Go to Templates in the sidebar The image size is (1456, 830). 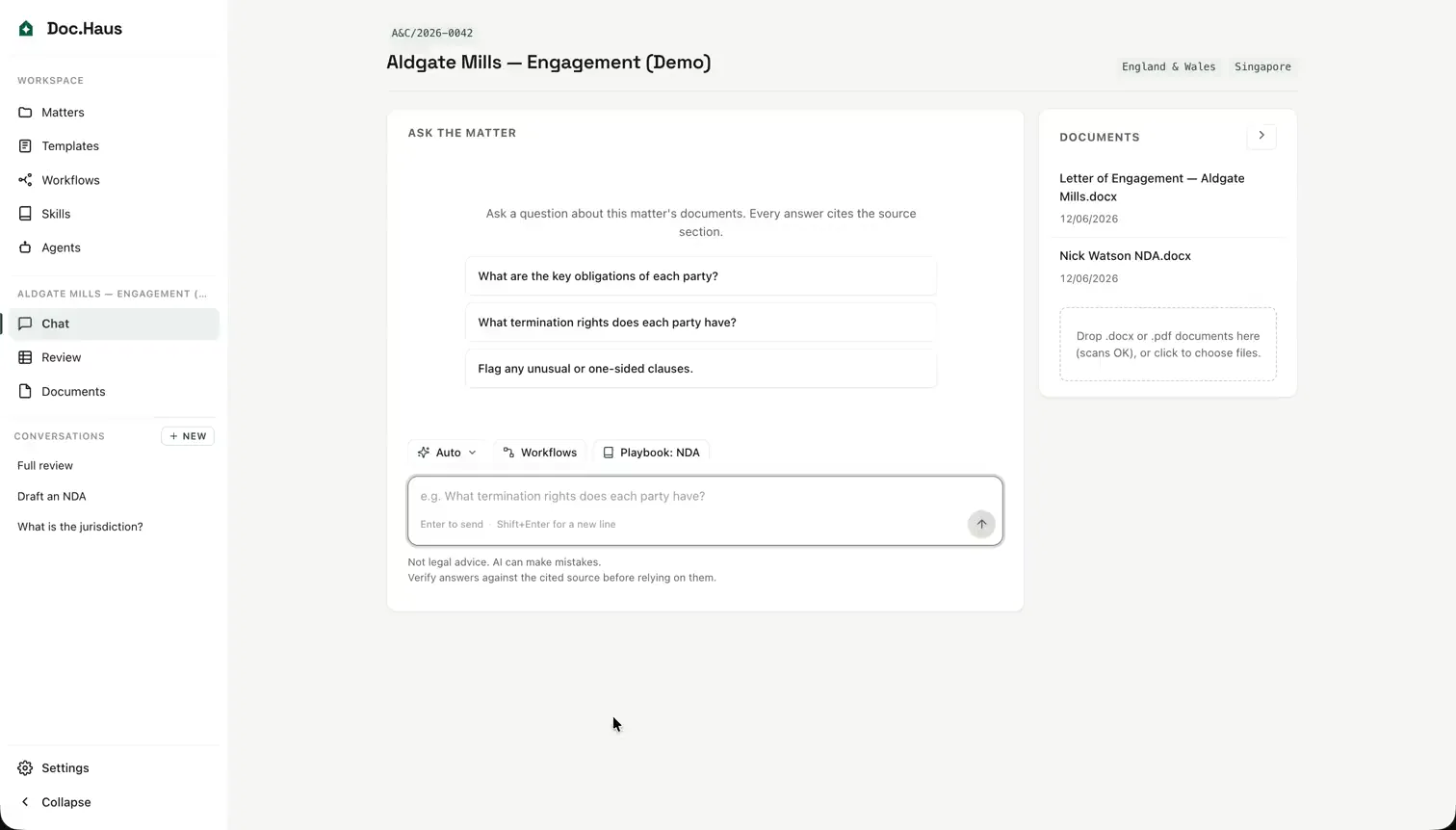click(114, 146)
